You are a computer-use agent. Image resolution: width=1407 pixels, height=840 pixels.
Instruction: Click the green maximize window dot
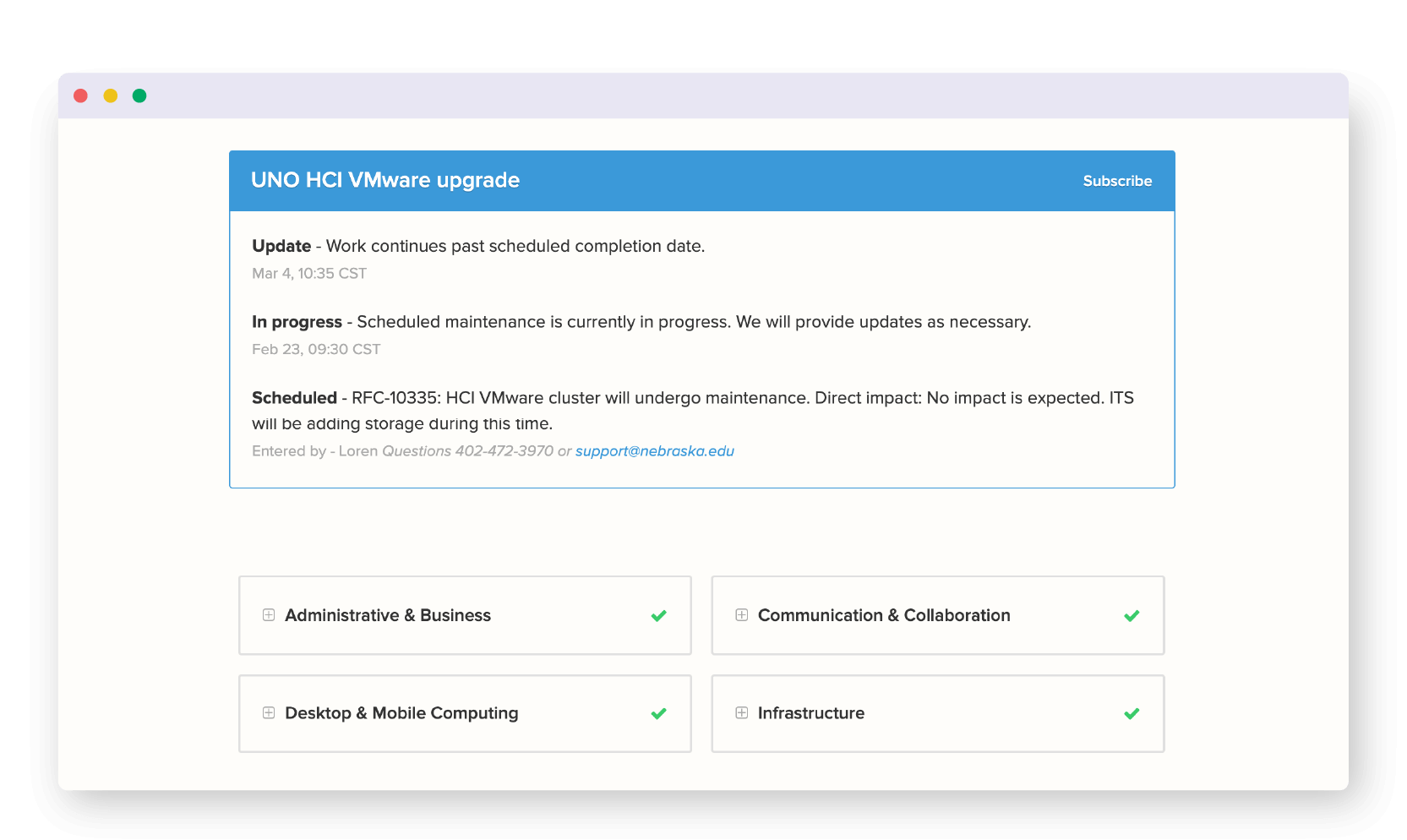tap(139, 95)
